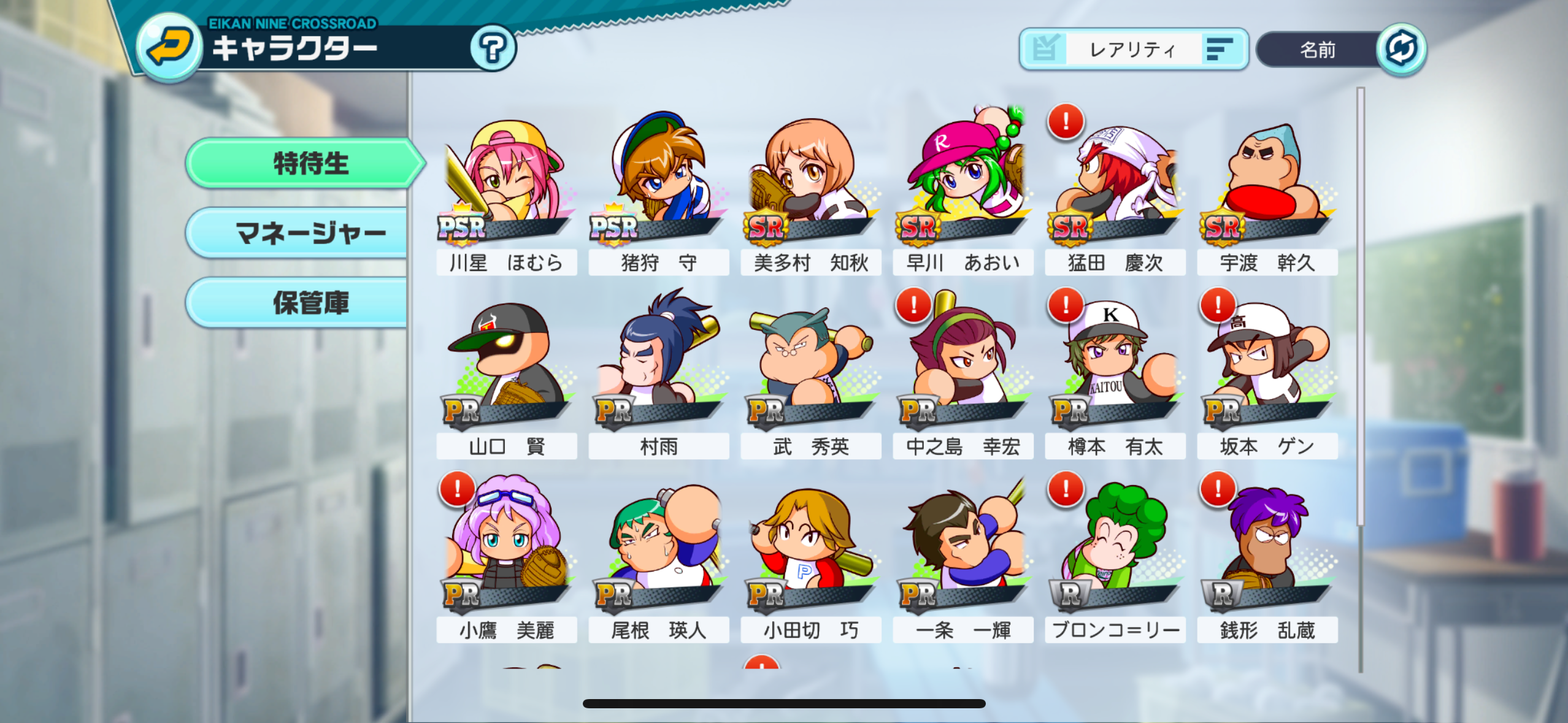
Task: Click the character list vertical scrollbar
Action: click(x=1361, y=307)
